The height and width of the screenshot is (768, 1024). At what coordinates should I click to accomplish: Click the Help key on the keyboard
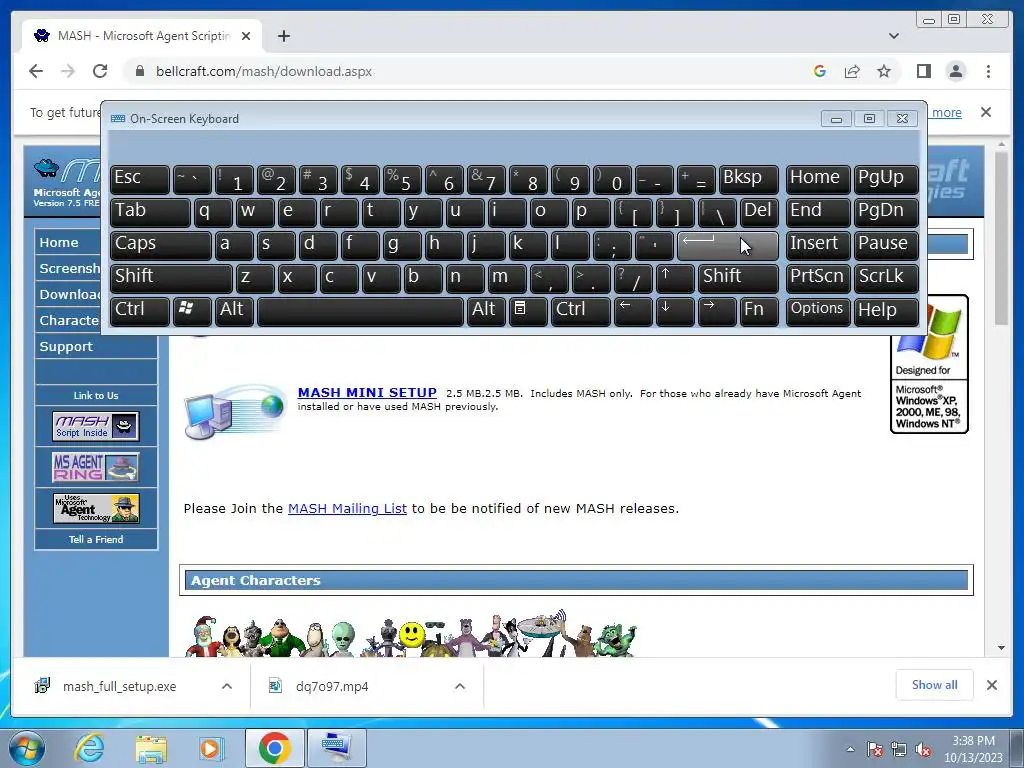coord(886,310)
